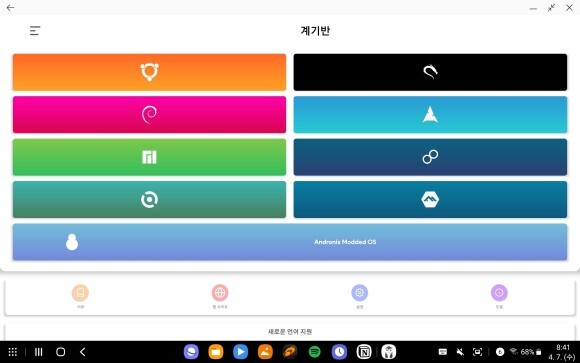The width and height of the screenshot is (580, 363).
Task: Open the Andronix taskbar icon
Action: click(x=389, y=352)
